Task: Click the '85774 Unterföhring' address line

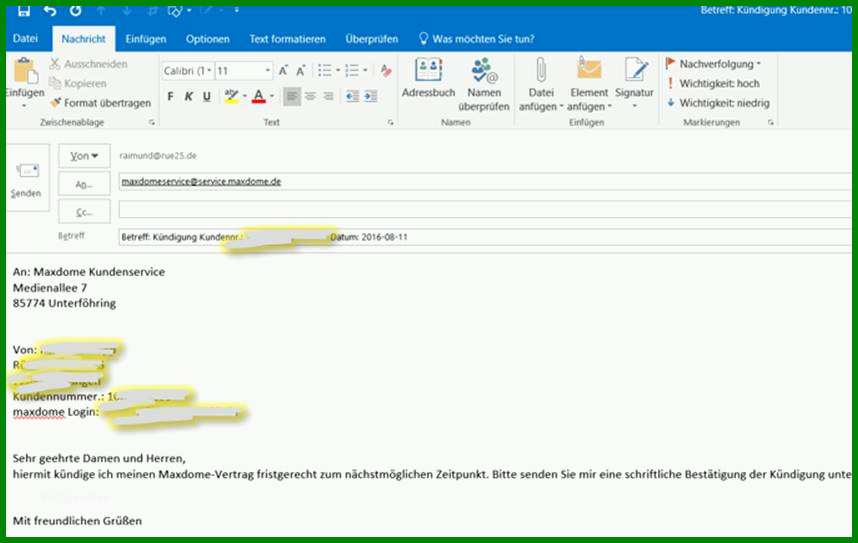Action: click(x=64, y=303)
